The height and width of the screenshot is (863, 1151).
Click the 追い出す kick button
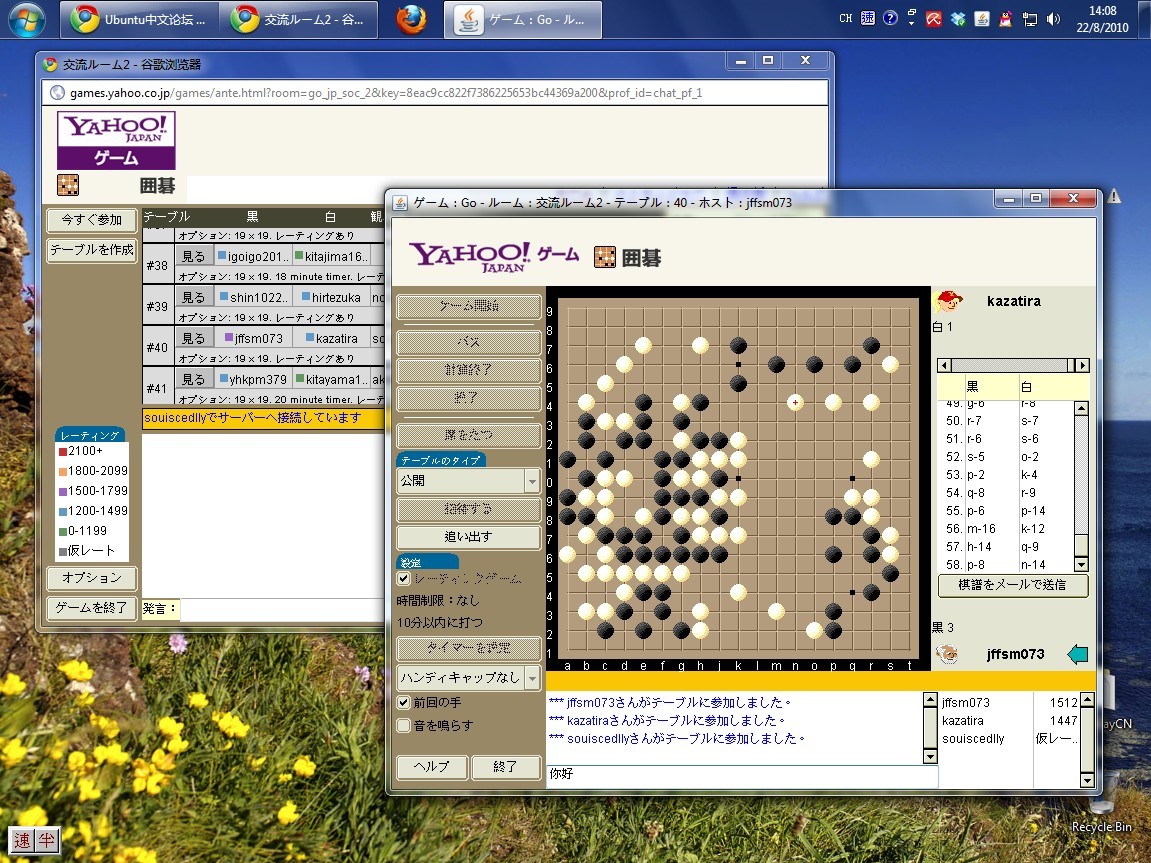pos(469,537)
